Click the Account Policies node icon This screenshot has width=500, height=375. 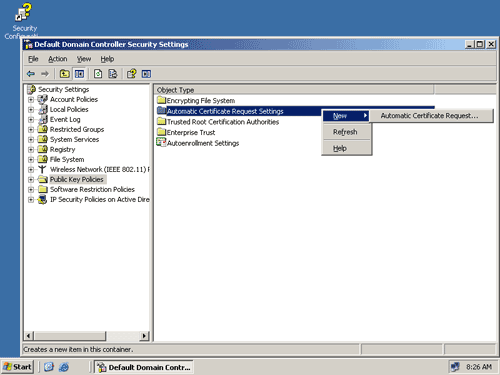tap(42, 99)
